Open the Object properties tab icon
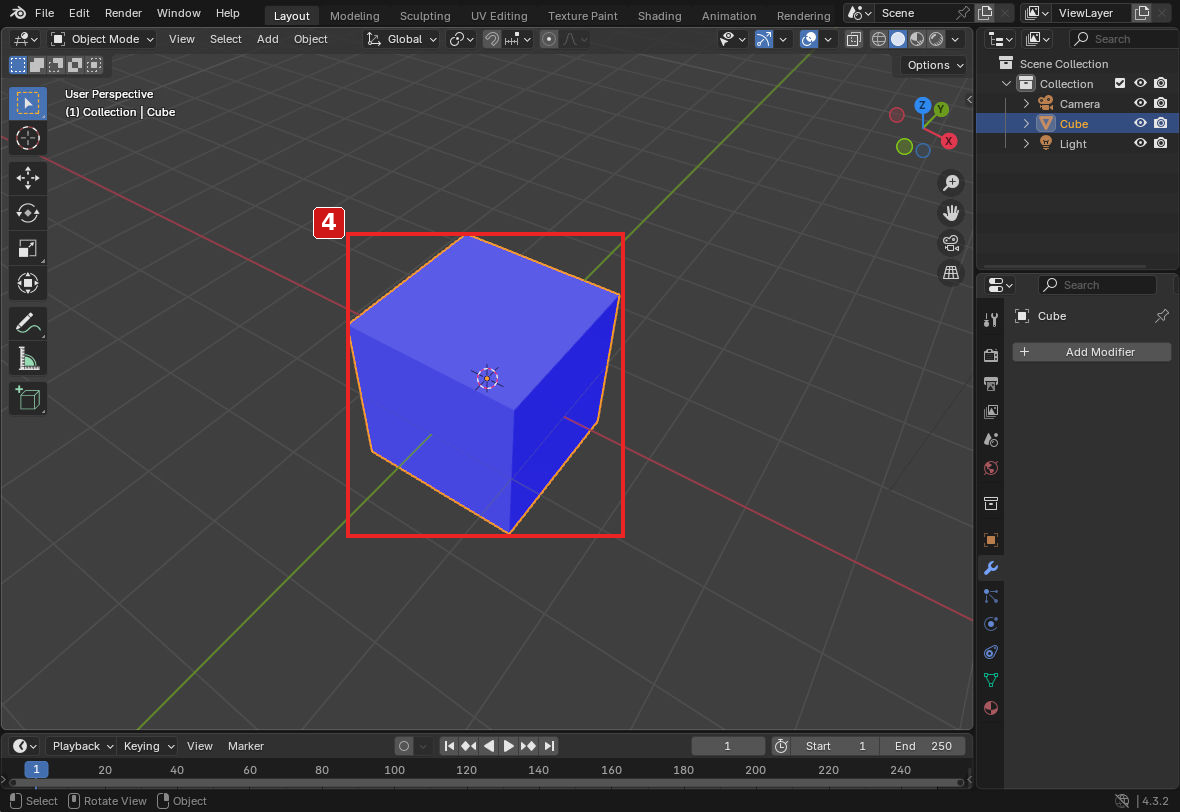The width and height of the screenshot is (1180, 812). (x=991, y=540)
